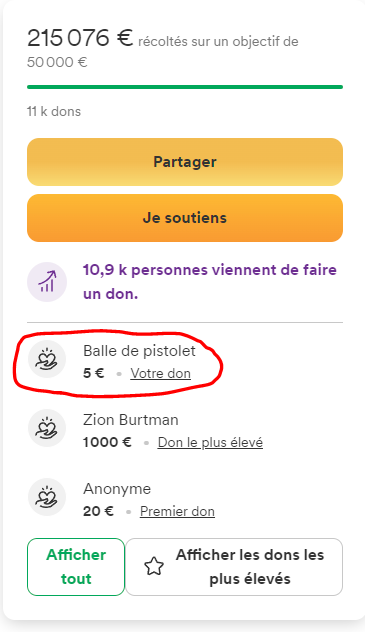
Task: Select donor name Zion Burtman
Action: point(131,420)
